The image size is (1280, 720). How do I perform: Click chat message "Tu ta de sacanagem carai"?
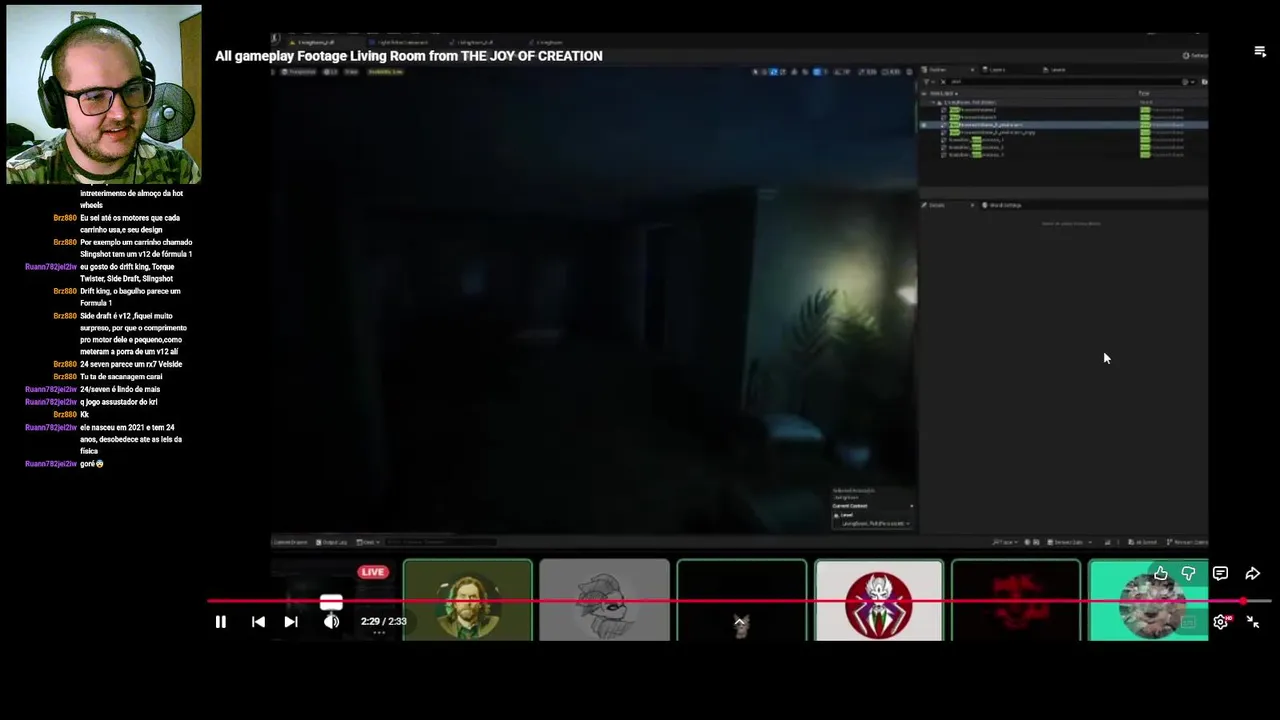(x=120, y=377)
